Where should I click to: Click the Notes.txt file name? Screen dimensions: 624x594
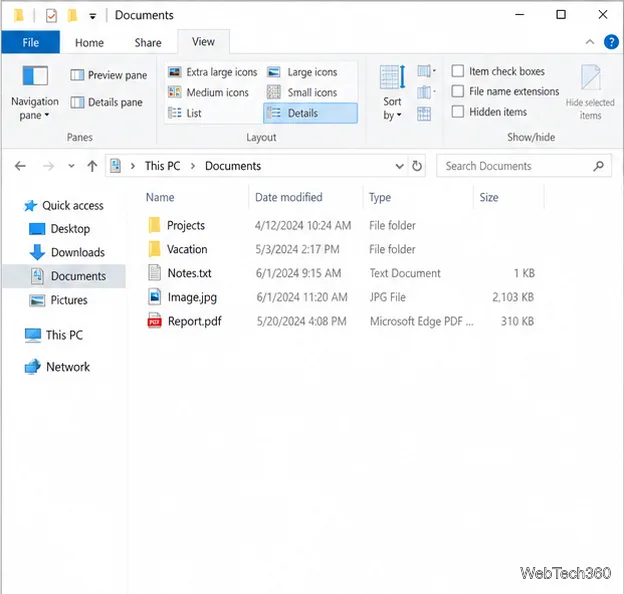point(189,273)
